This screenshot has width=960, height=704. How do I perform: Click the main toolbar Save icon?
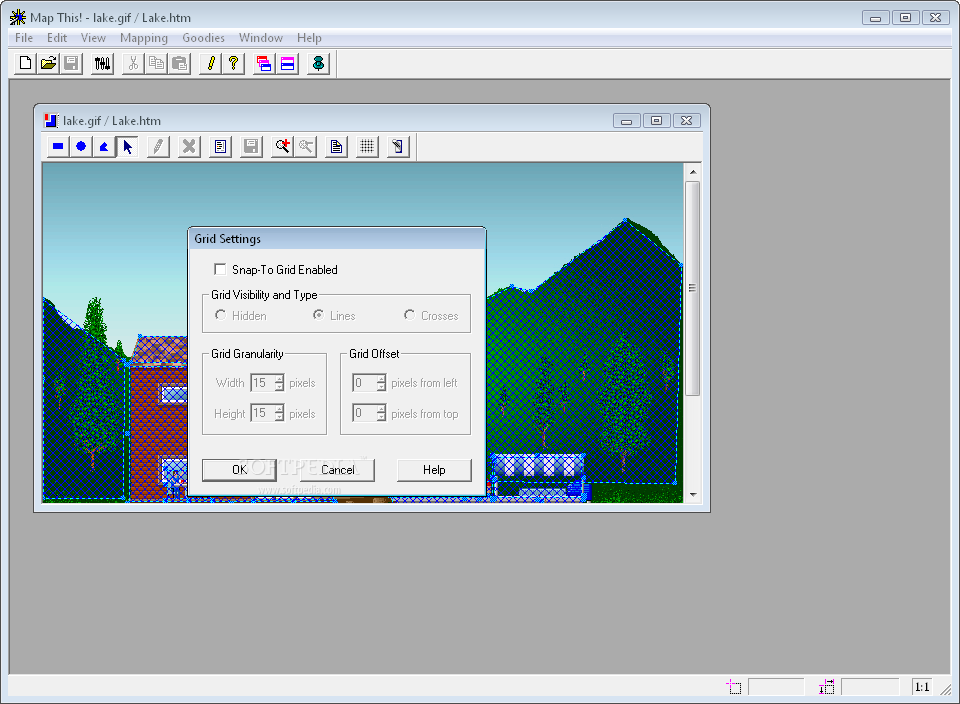(71, 64)
